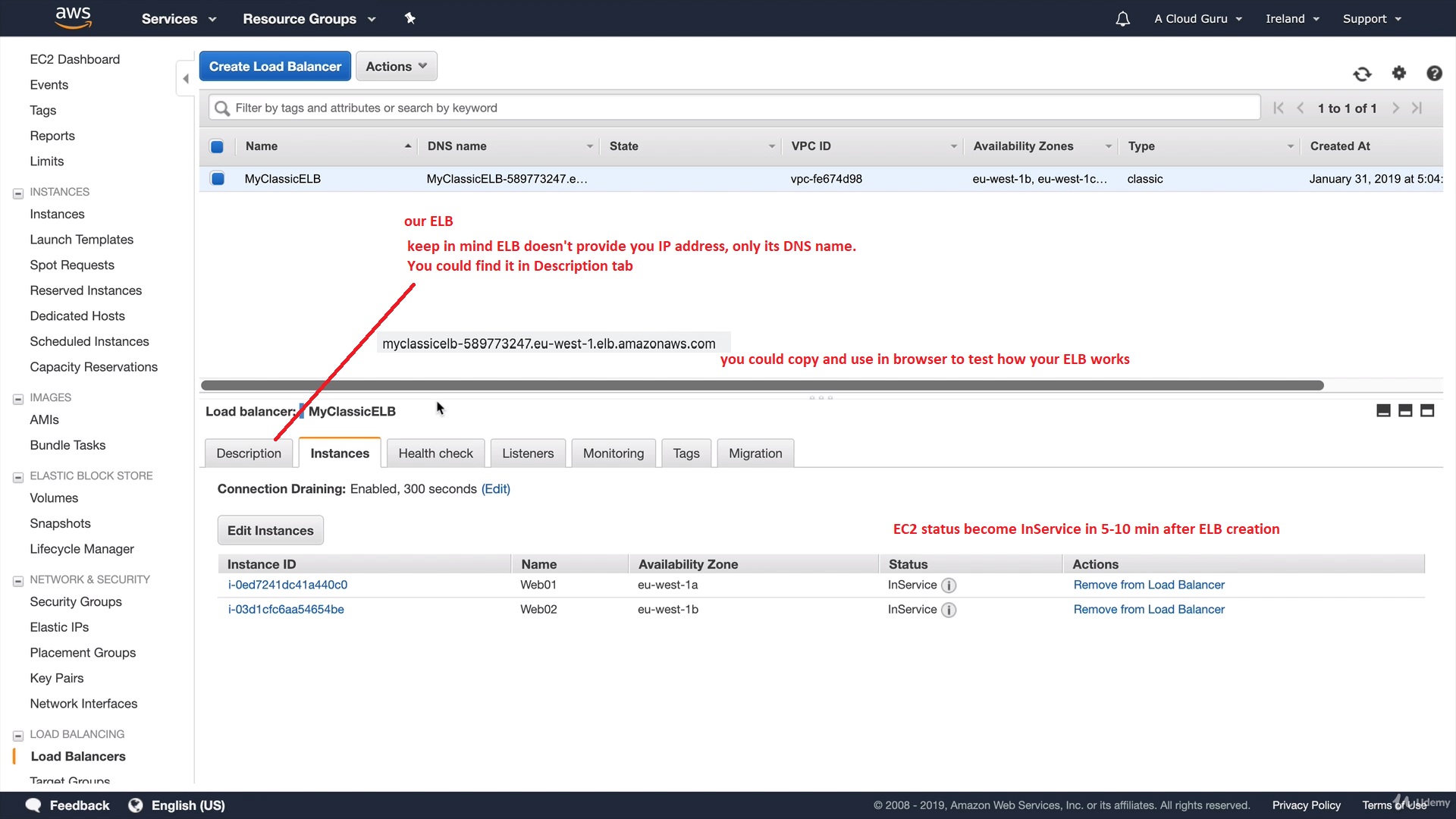This screenshot has height=819, width=1456.
Task: Uncheck the MyClassicELB row checkbox
Action: tap(218, 179)
